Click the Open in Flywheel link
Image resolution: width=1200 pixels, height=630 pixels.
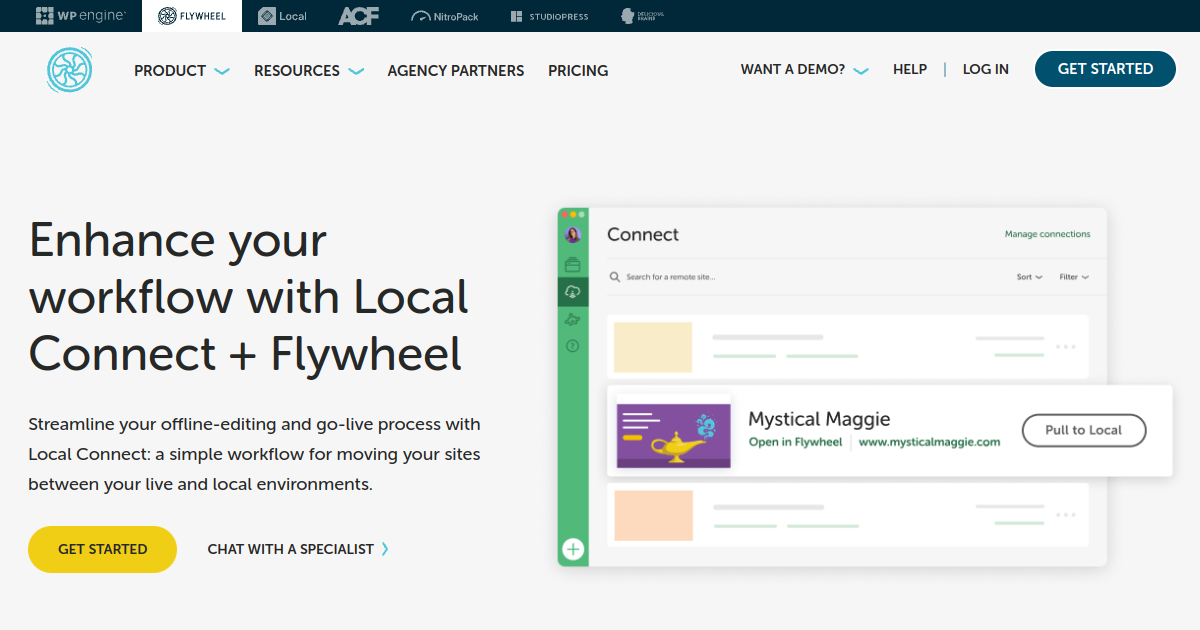click(x=796, y=442)
